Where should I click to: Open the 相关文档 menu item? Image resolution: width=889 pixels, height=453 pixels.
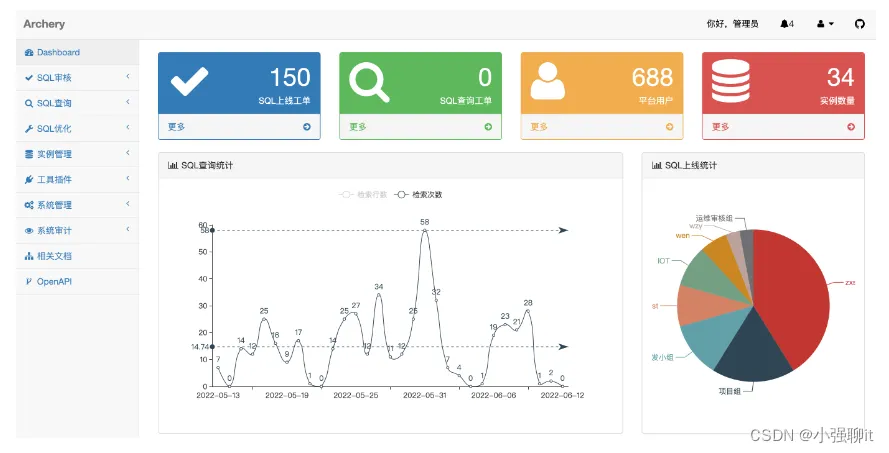[x=77, y=256]
